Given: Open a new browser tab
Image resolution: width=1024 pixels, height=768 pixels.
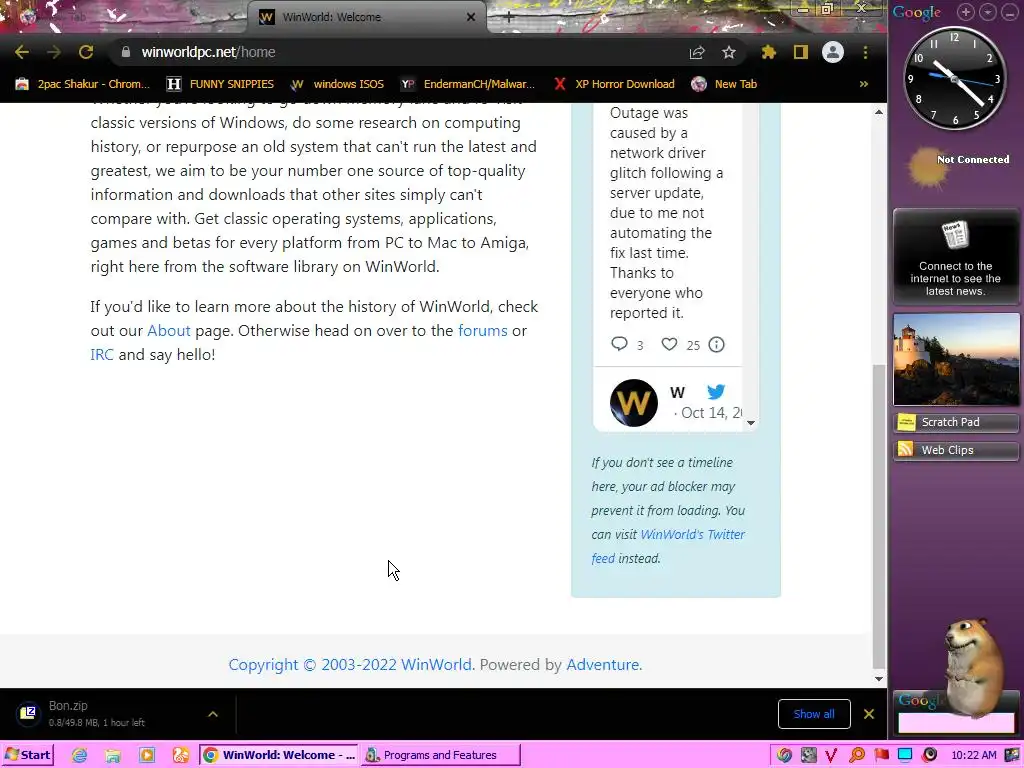Looking at the screenshot, I should tap(508, 18).
